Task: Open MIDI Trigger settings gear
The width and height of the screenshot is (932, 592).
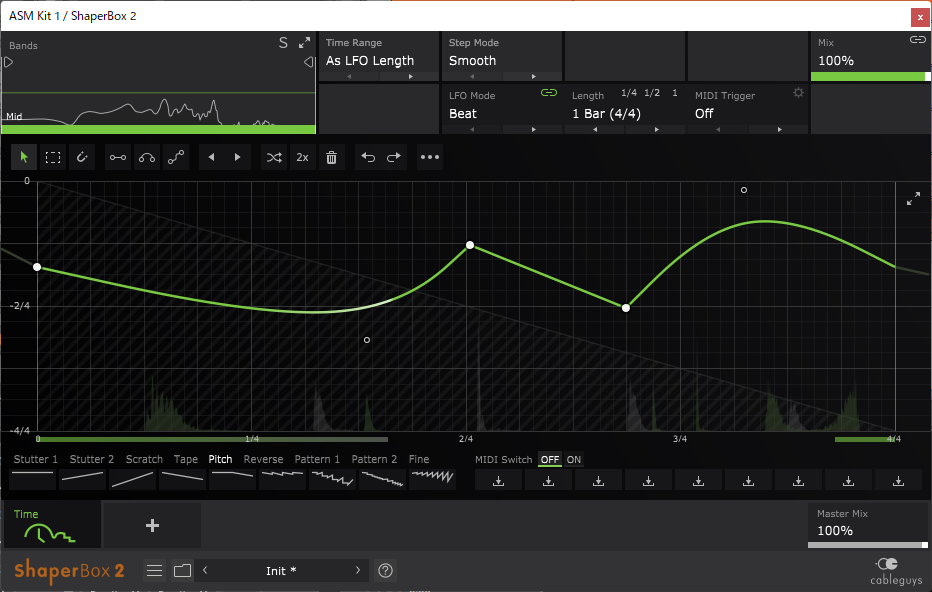Action: (x=798, y=93)
